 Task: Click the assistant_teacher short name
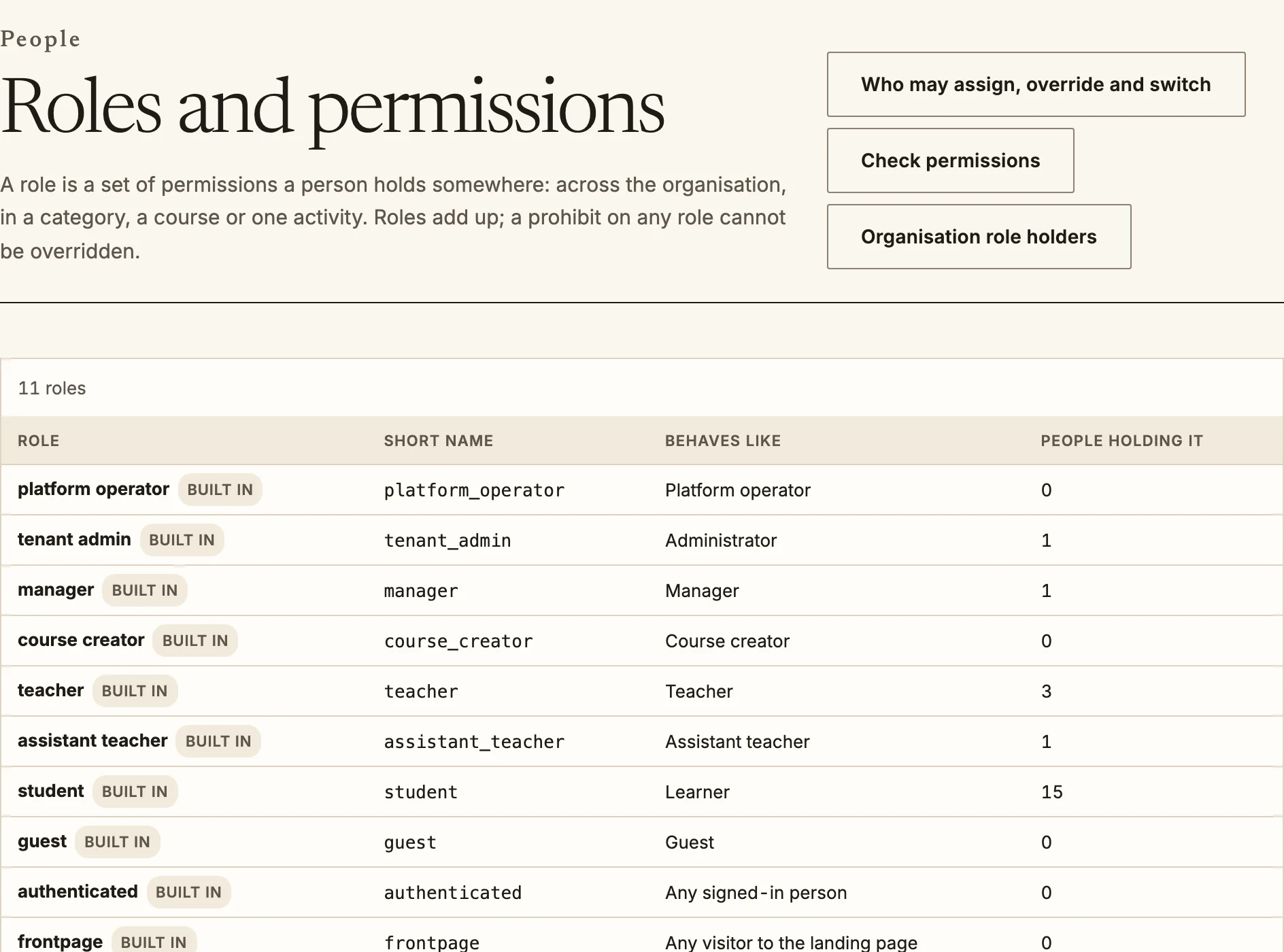pos(474,742)
